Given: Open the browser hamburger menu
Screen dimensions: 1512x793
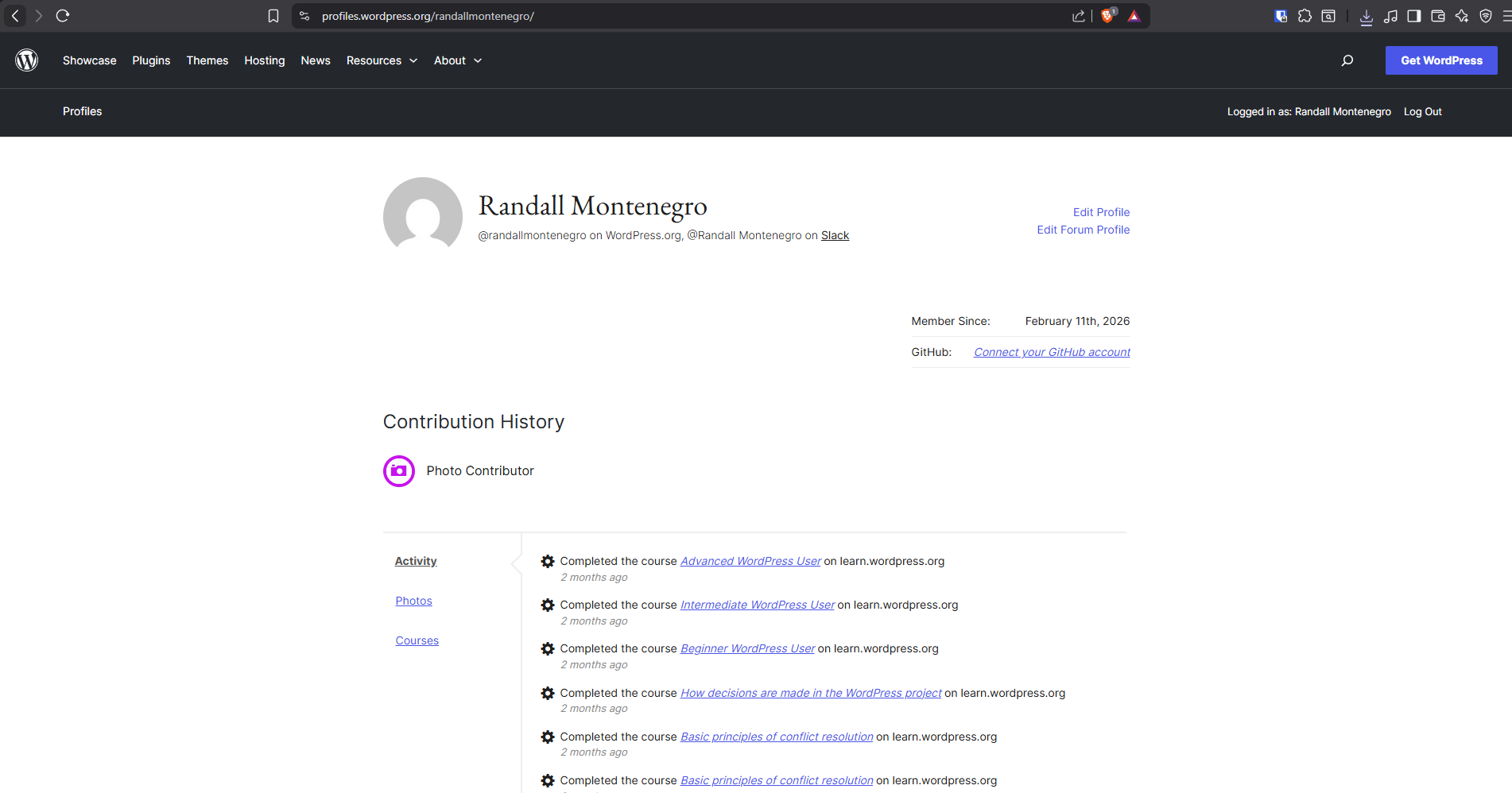Looking at the screenshot, I should click(1506, 16).
